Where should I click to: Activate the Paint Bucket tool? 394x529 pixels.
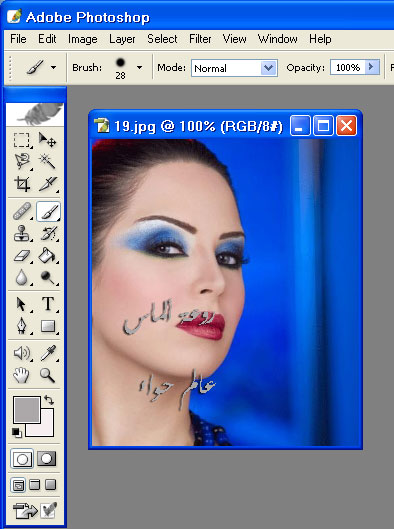(x=48, y=255)
